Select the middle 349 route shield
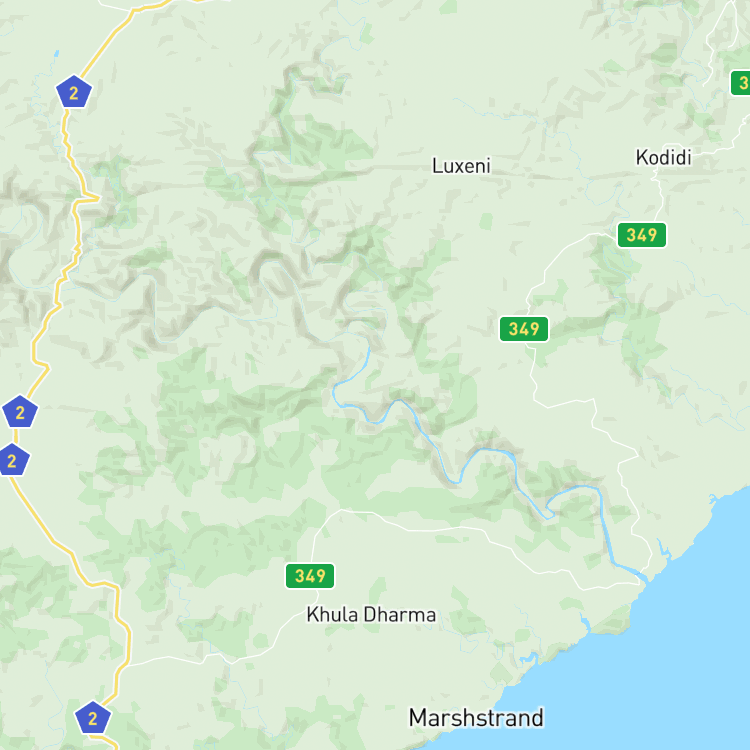 pos(524,329)
